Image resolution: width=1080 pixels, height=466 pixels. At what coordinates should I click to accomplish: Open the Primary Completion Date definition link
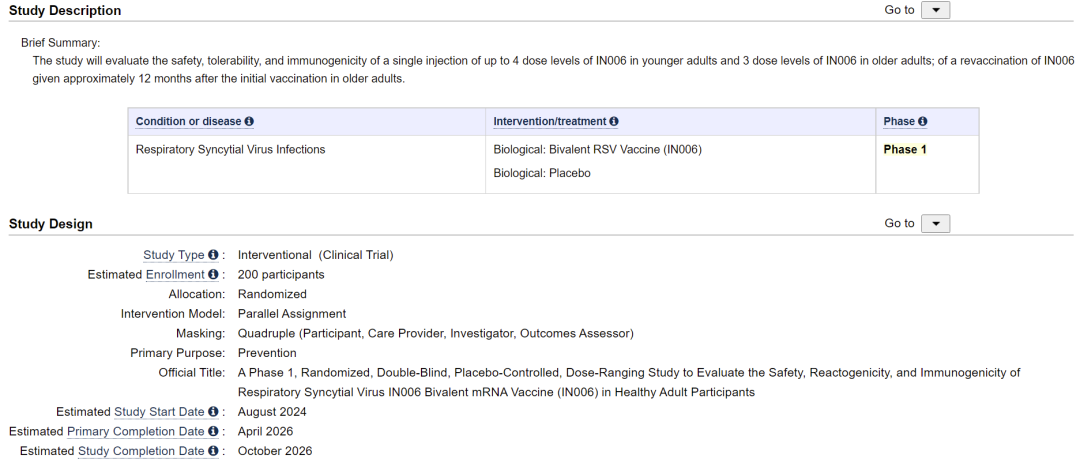[x=135, y=432]
